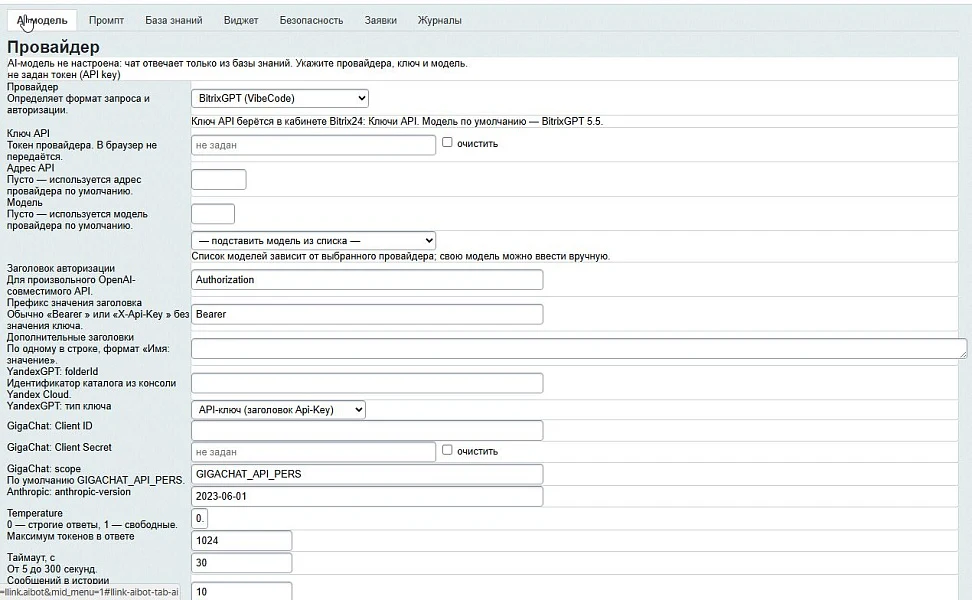The width and height of the screenshot is (972, 600).
Task: Click the 'Для произвольного OpenAI-совместимого API' description
Action: point(71,285)
